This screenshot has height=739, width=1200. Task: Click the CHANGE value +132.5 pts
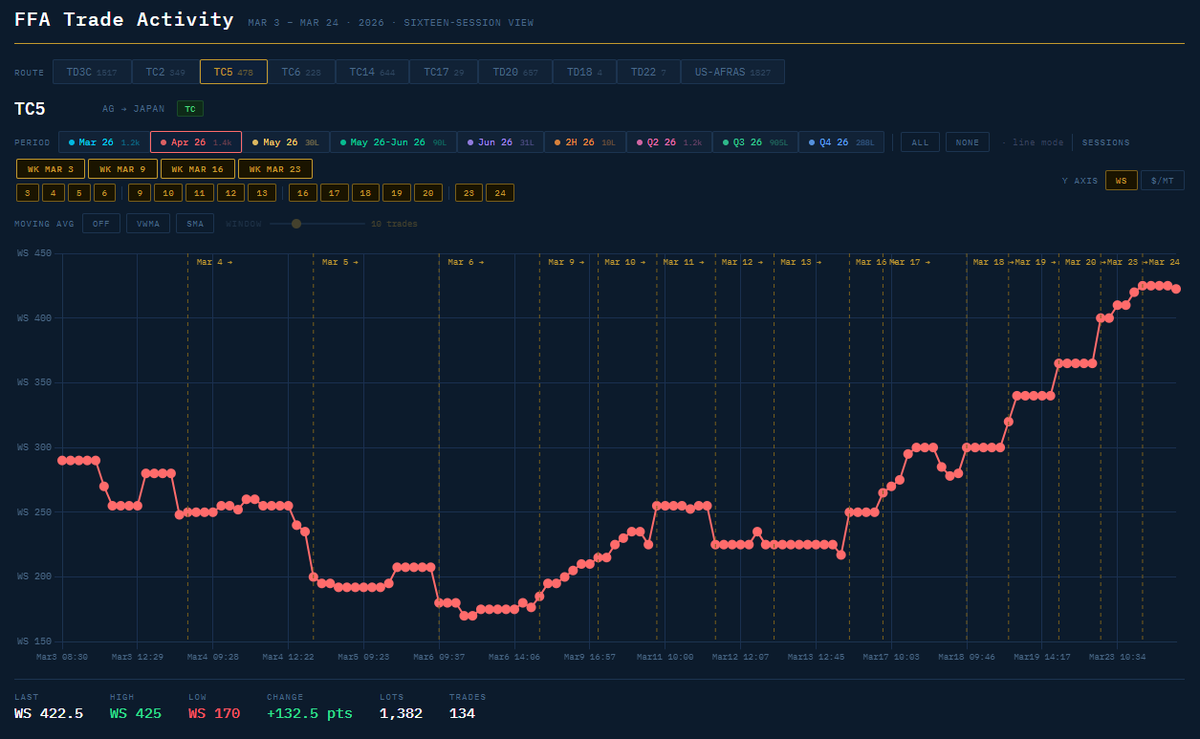pyautogui.click(x=310, y=714)
